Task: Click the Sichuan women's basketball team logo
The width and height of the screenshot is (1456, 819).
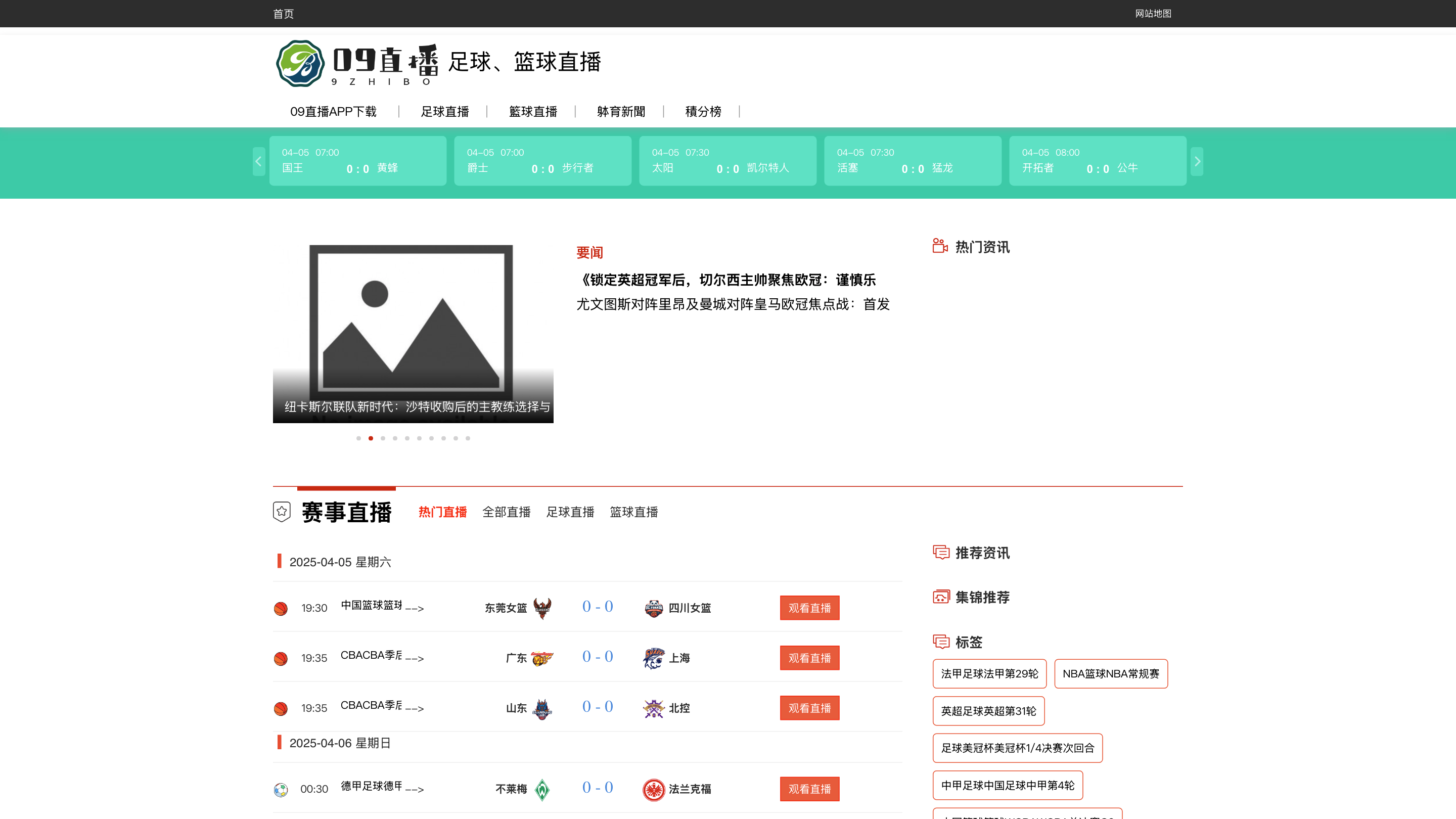Action: click(x=653, y=608)
